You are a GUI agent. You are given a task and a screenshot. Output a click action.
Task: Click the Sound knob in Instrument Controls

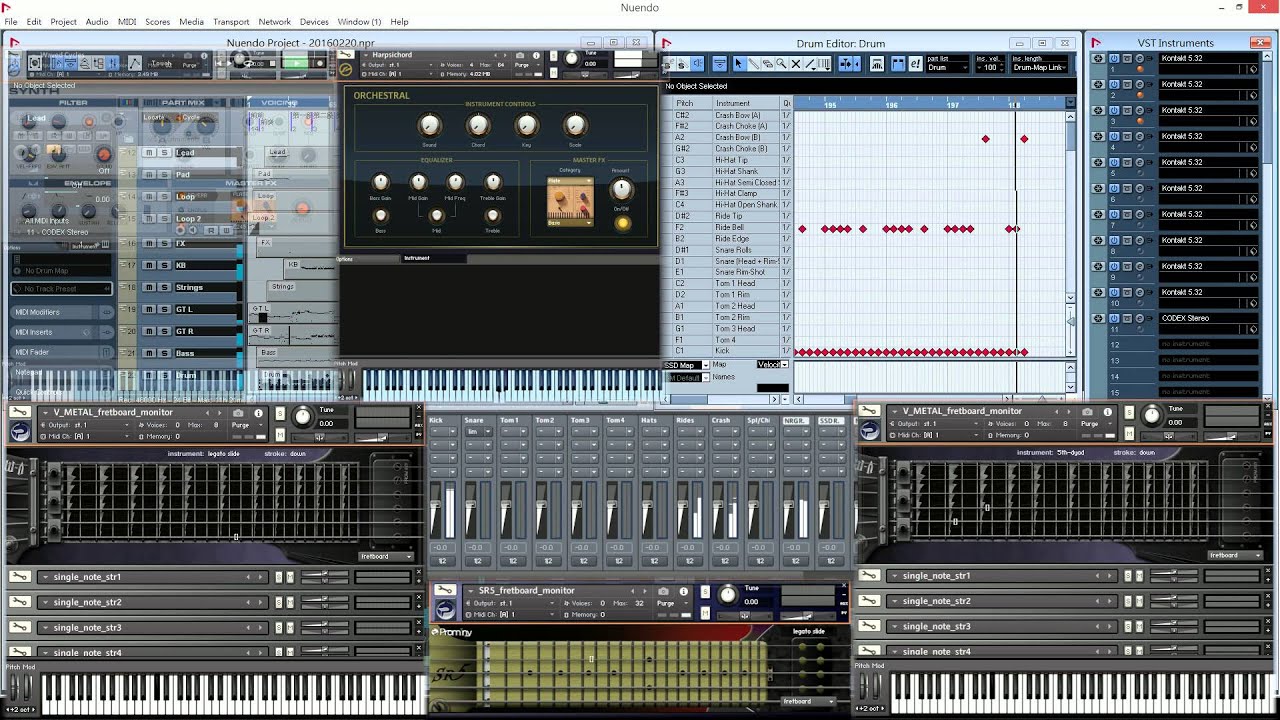[x=429, y=125]
